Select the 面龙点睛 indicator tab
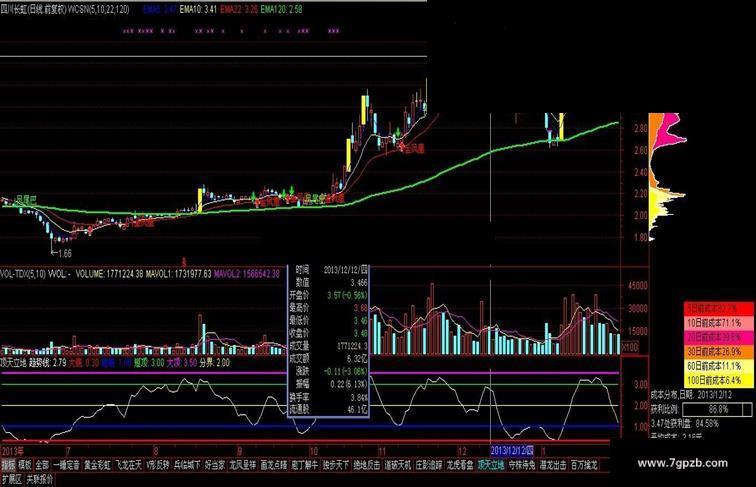This screenshot has height=487, width=756. point(274,465)
